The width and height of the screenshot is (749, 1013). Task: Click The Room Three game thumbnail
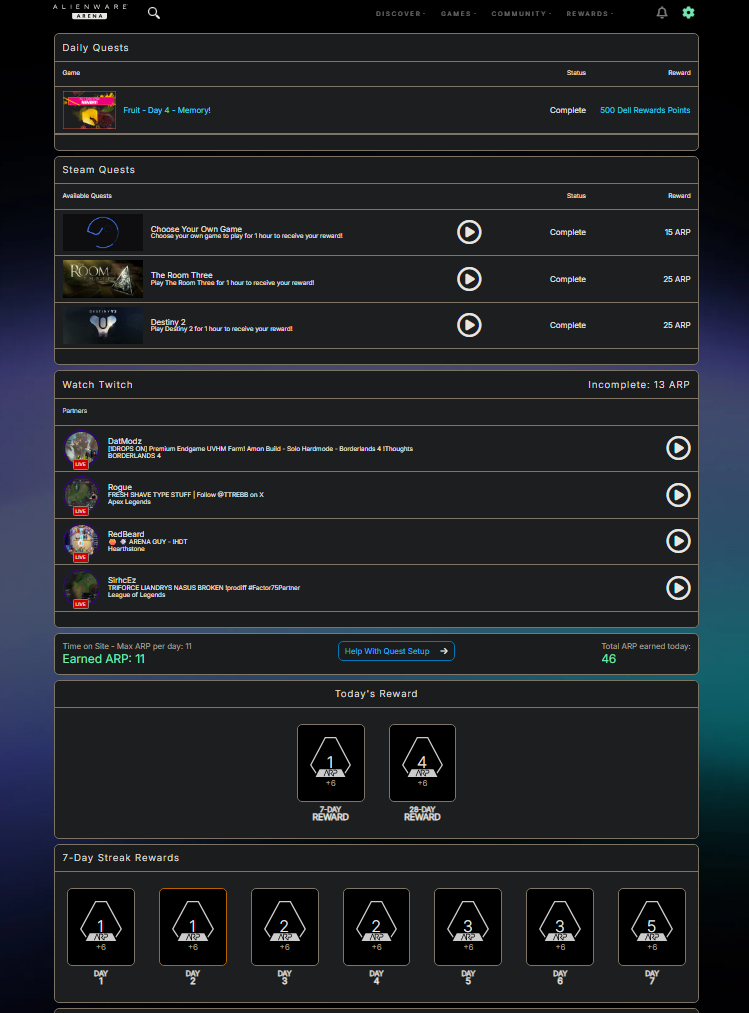(x=103, y=279)
